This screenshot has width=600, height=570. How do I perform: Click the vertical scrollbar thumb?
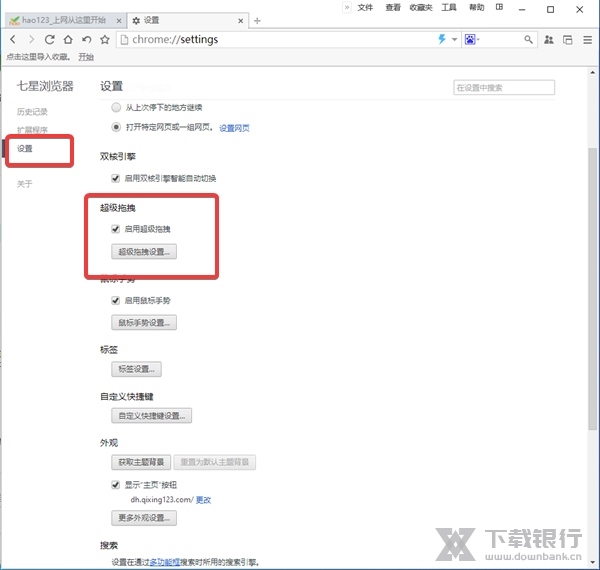coord(592,289)
